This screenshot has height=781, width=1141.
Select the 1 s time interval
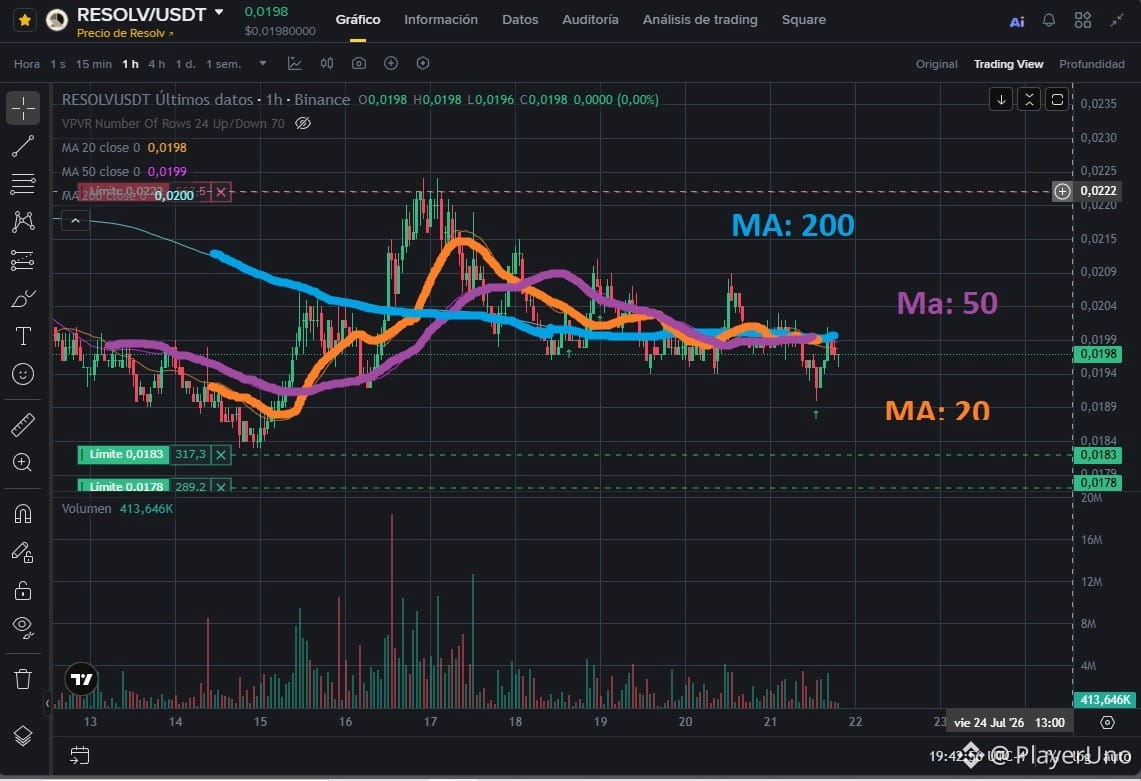click(x=58, y=64)
